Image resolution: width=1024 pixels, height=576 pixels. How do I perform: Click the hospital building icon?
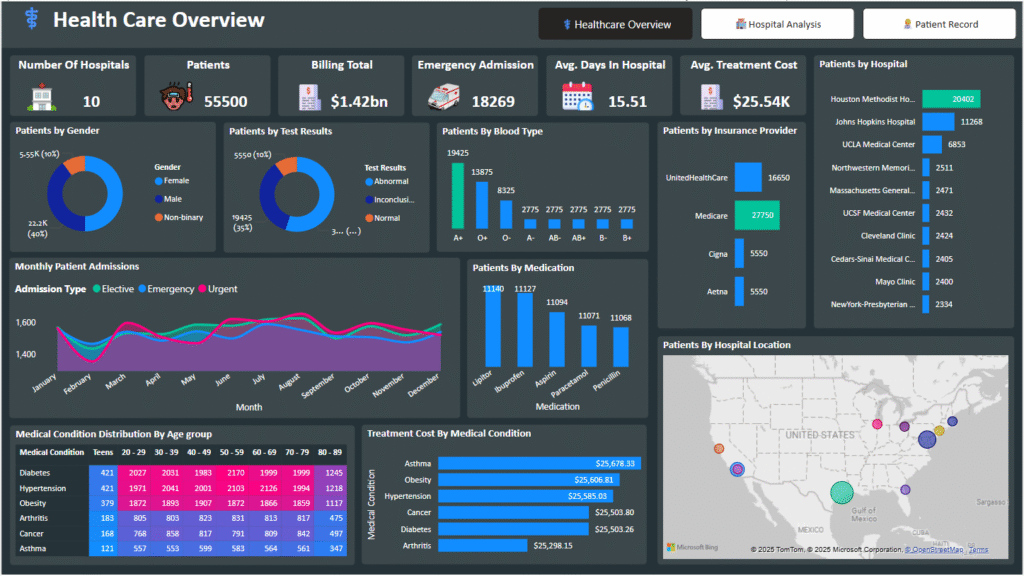tap(41, 99)
